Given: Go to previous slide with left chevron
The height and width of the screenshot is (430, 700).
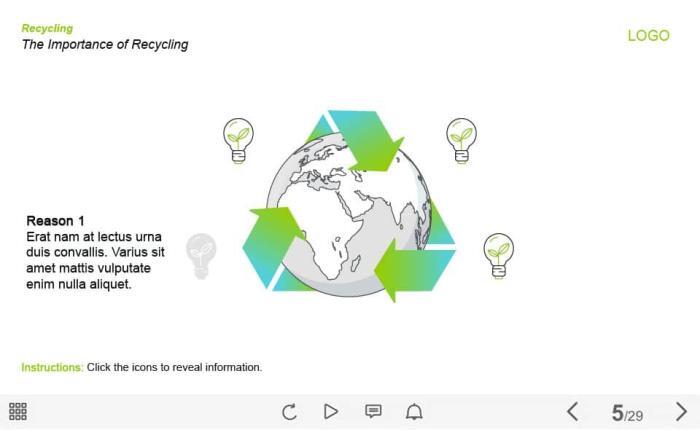Looking at the screenshot, I should coord(573,411).
